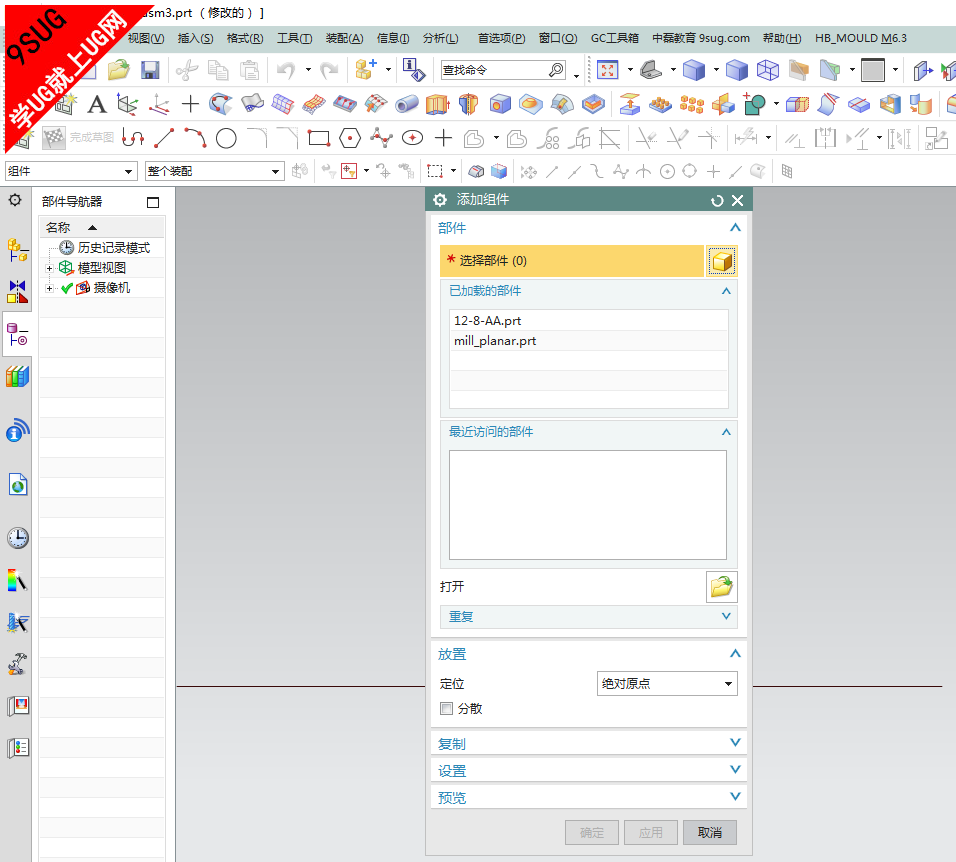
Task: Expand the 重复 section
Action: 588,617
